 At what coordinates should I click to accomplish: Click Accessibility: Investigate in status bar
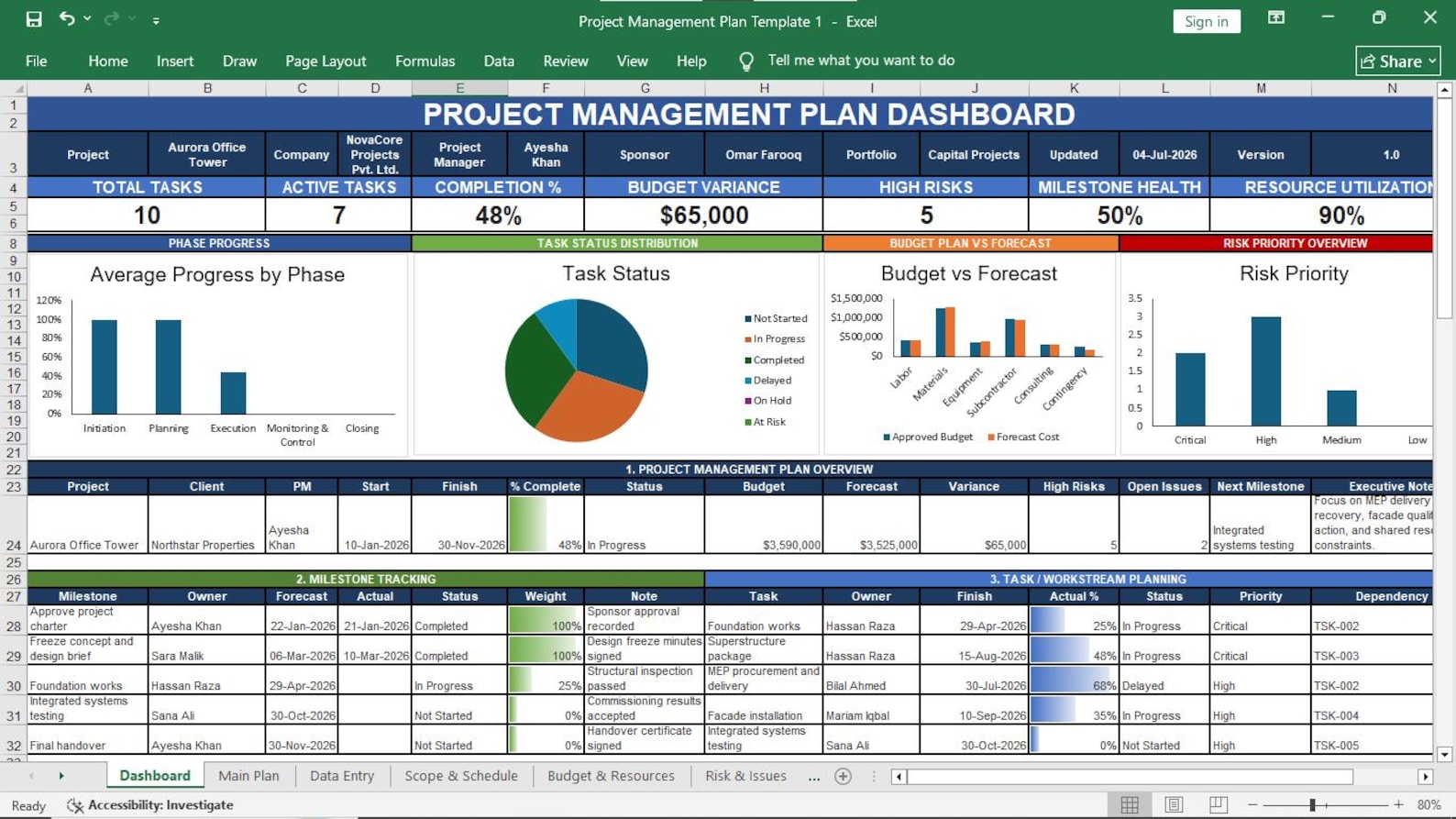click(x=150, y=805)
